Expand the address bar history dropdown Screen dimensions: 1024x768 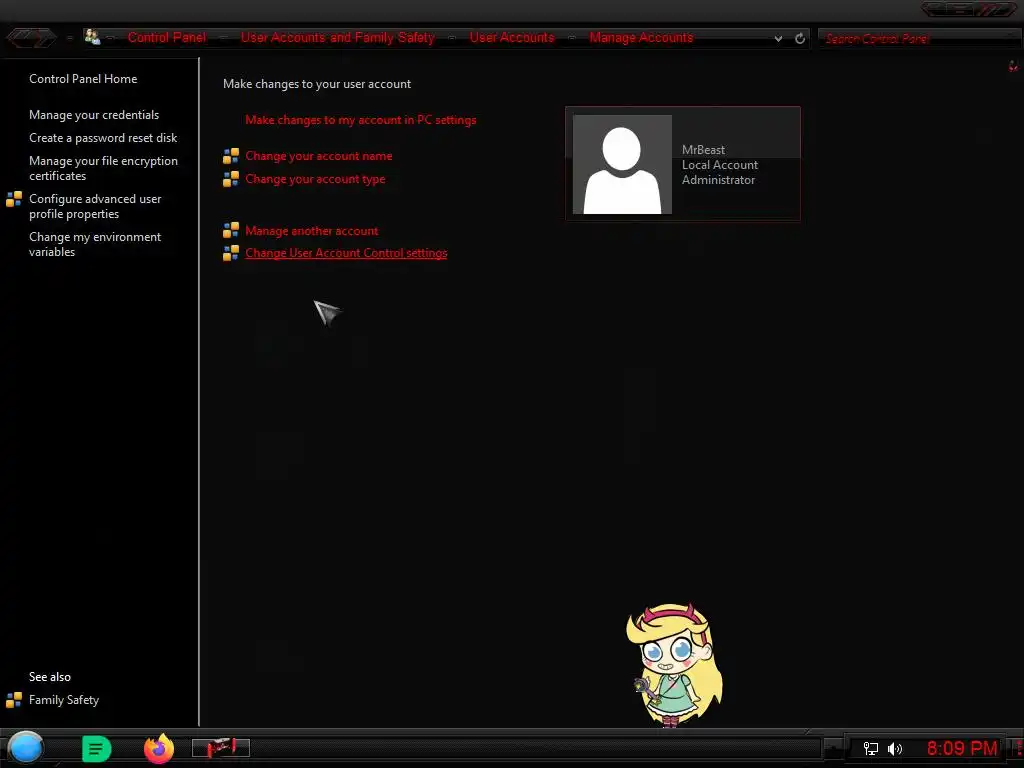[x=778, y=39]
